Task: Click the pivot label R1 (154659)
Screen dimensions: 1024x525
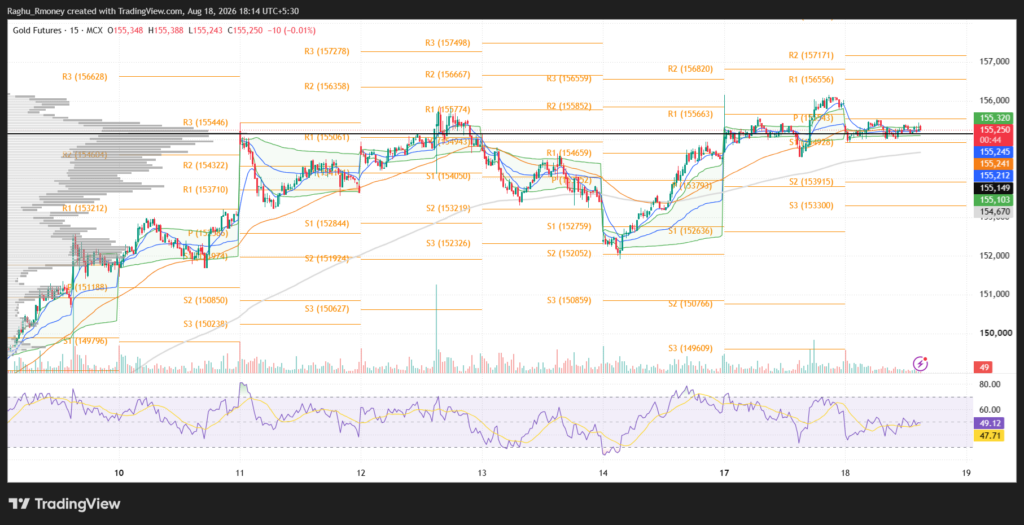Action: pyautogui.click(x=569, y=153)
